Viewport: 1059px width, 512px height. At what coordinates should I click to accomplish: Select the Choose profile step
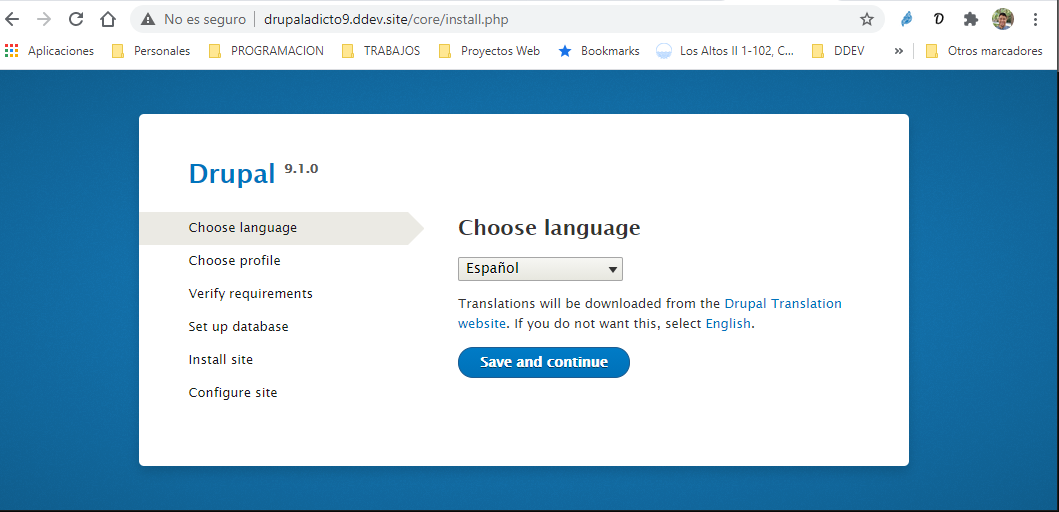click(x=234, y=261)
